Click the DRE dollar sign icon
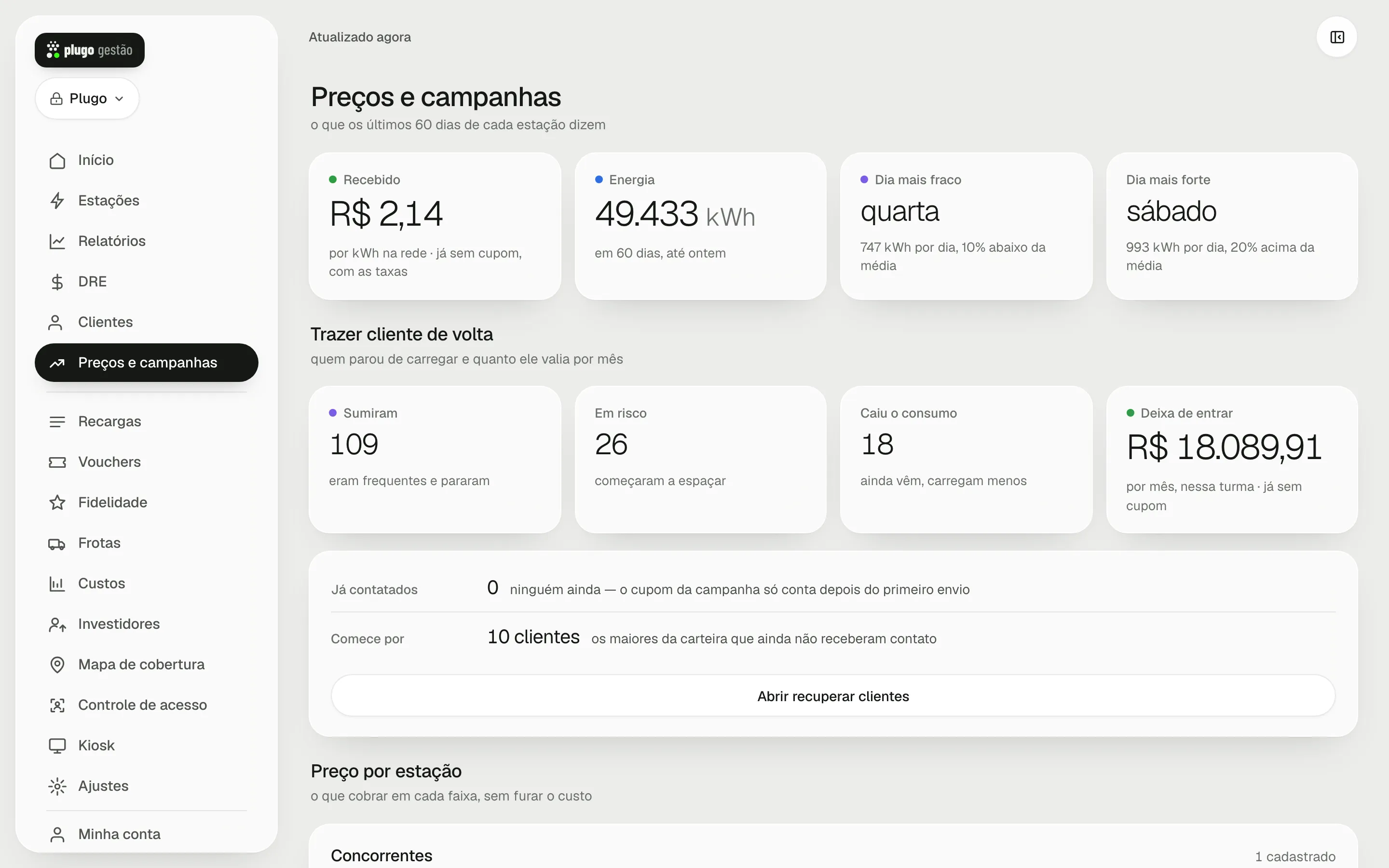 (57, 282)
